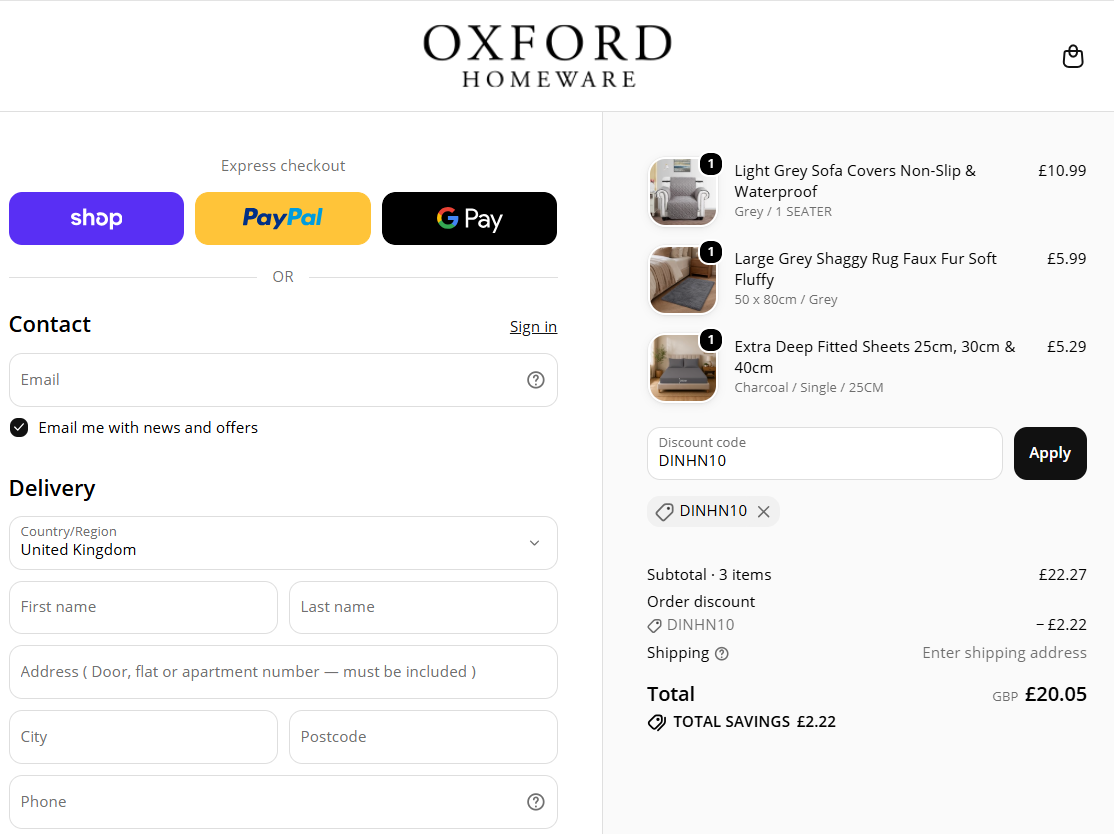Click the TOTAL SAVINGS £2.22 text
This screenshot has height=834, width=1114.
coord(755,722)
